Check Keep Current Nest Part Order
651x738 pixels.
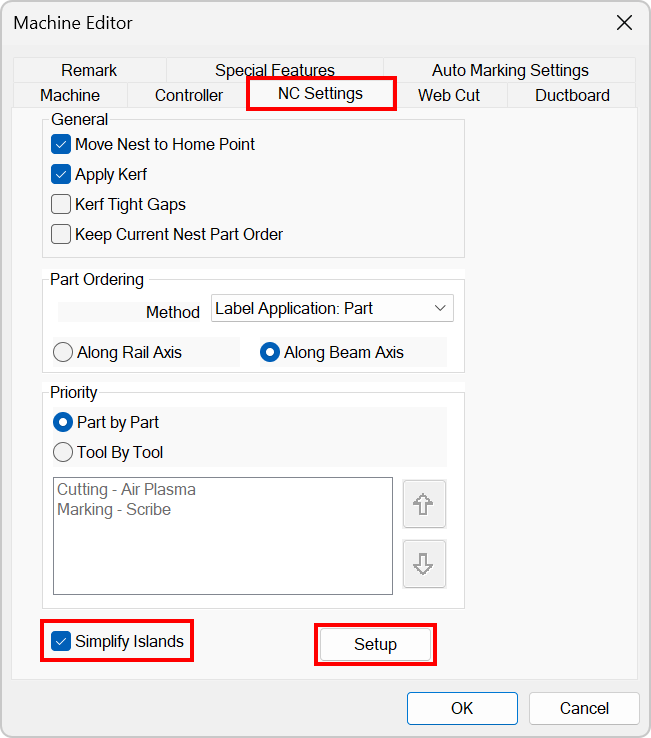(61, 234)
